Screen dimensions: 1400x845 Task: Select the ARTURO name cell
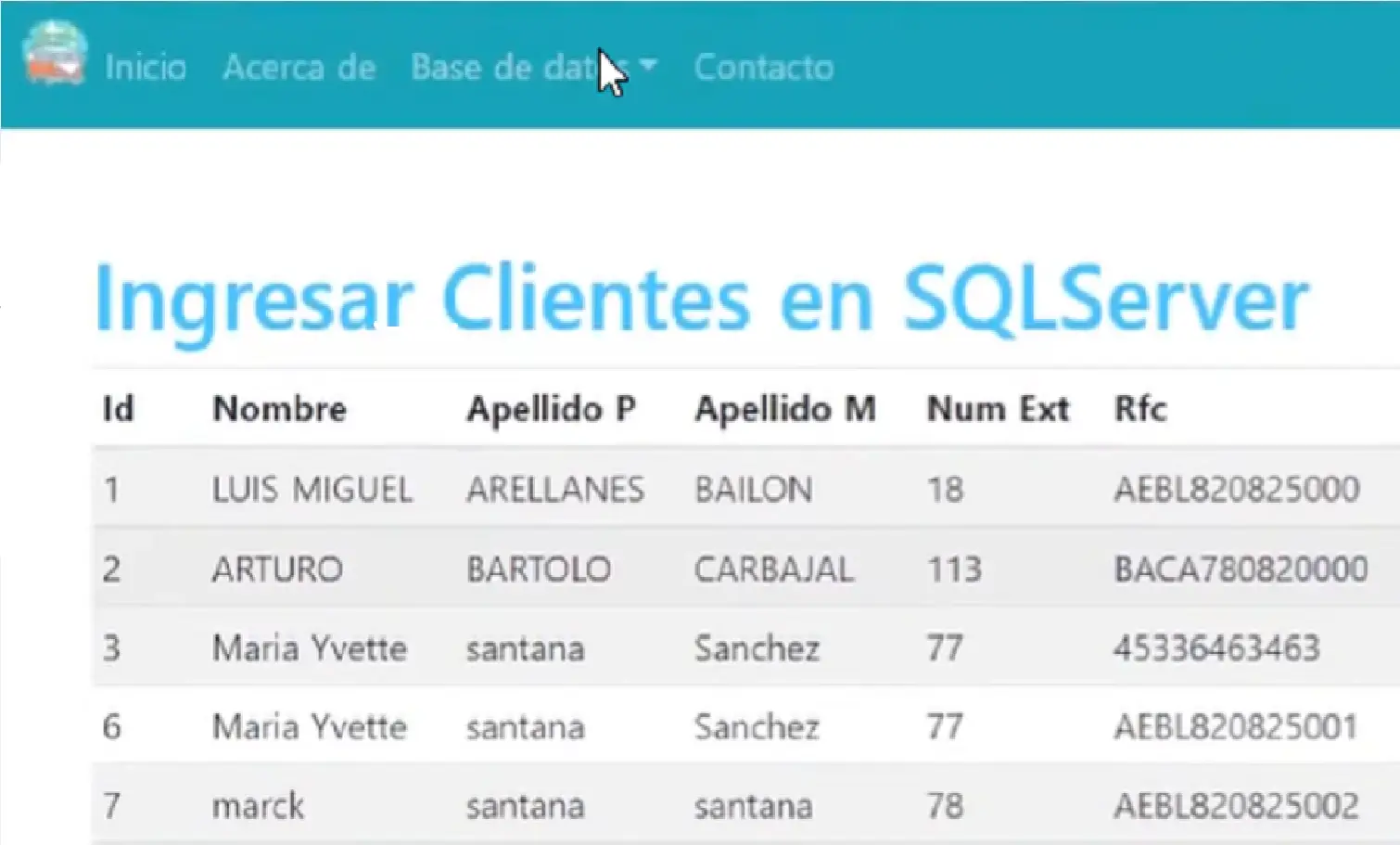point(277,569)
